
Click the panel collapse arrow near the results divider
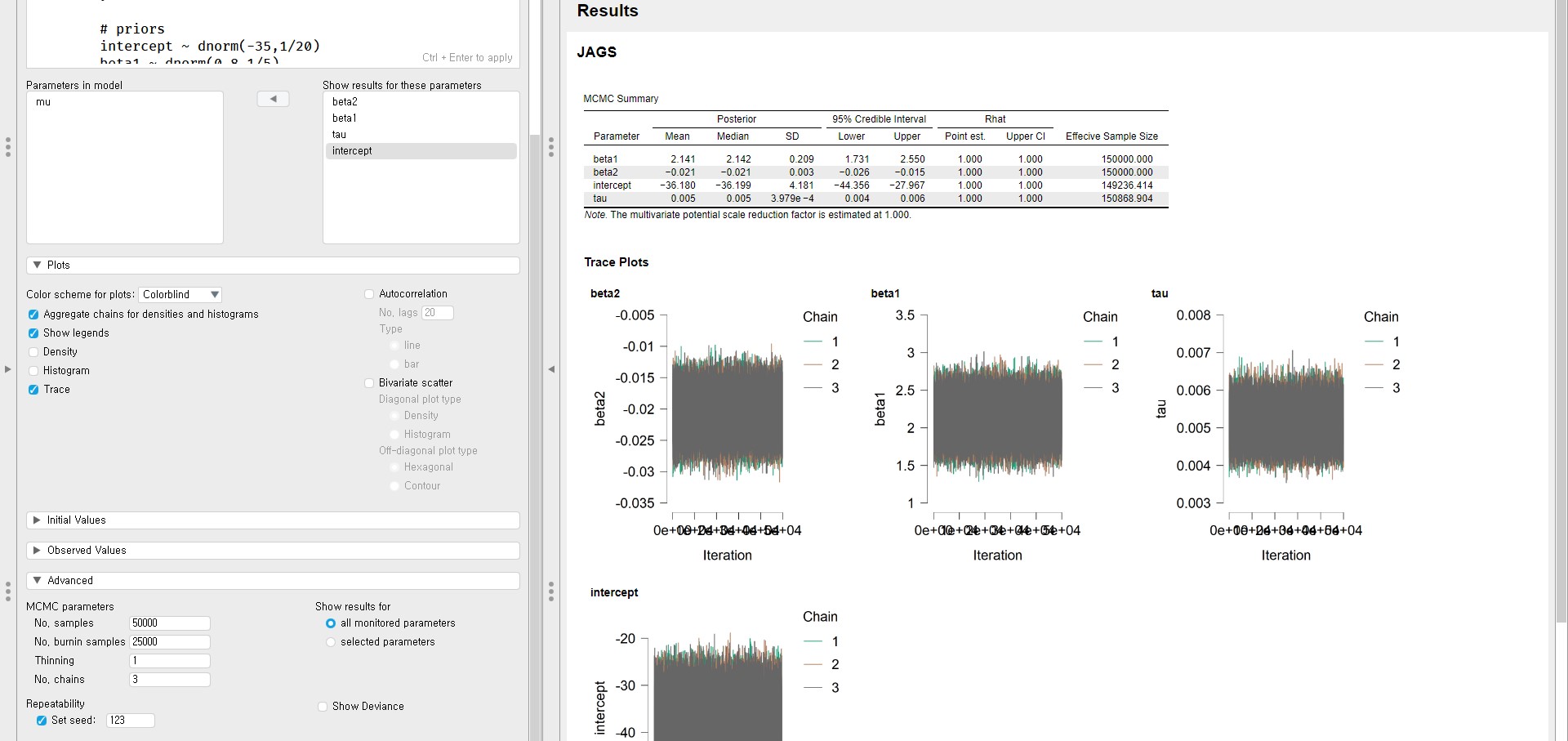pos(551,369)
